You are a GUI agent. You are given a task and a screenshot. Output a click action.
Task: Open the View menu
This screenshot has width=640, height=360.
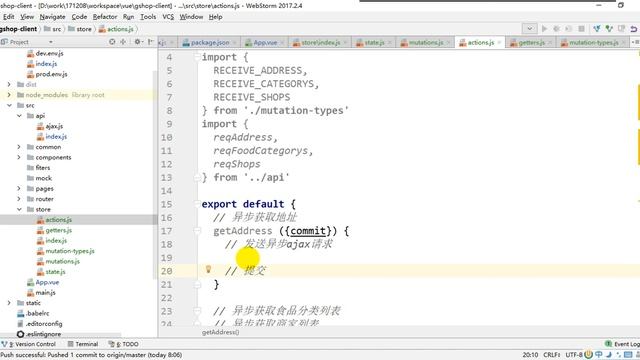tap(27, 17)
